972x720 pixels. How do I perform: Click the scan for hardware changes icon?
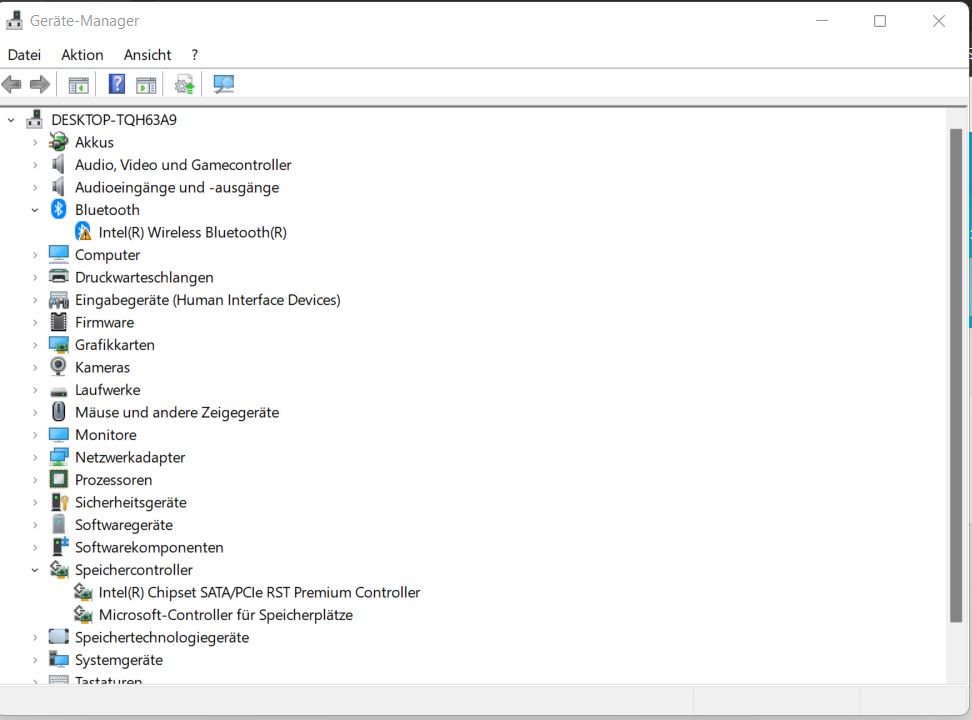[224, 85]
